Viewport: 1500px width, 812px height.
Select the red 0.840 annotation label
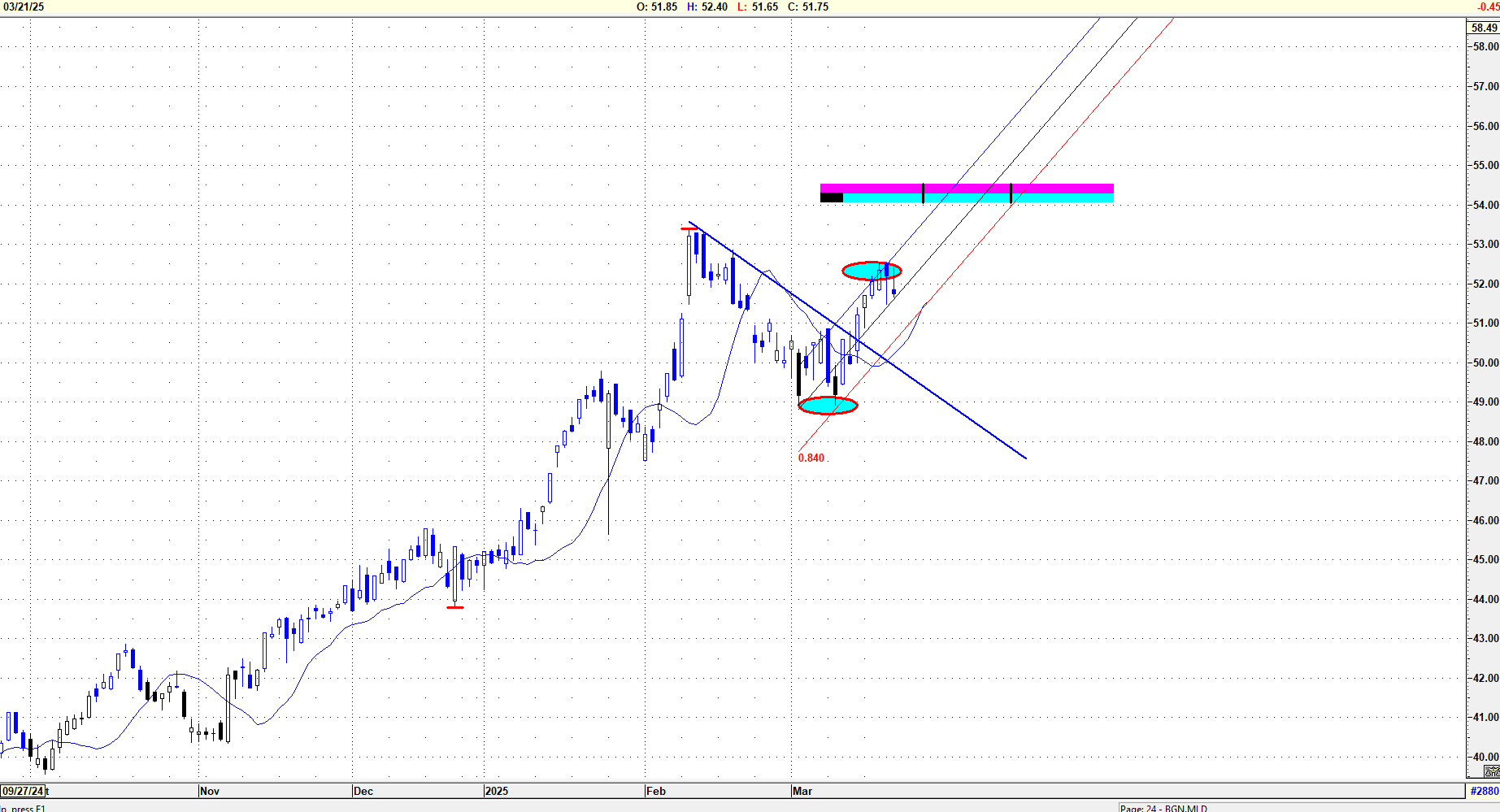coord(811,458)
